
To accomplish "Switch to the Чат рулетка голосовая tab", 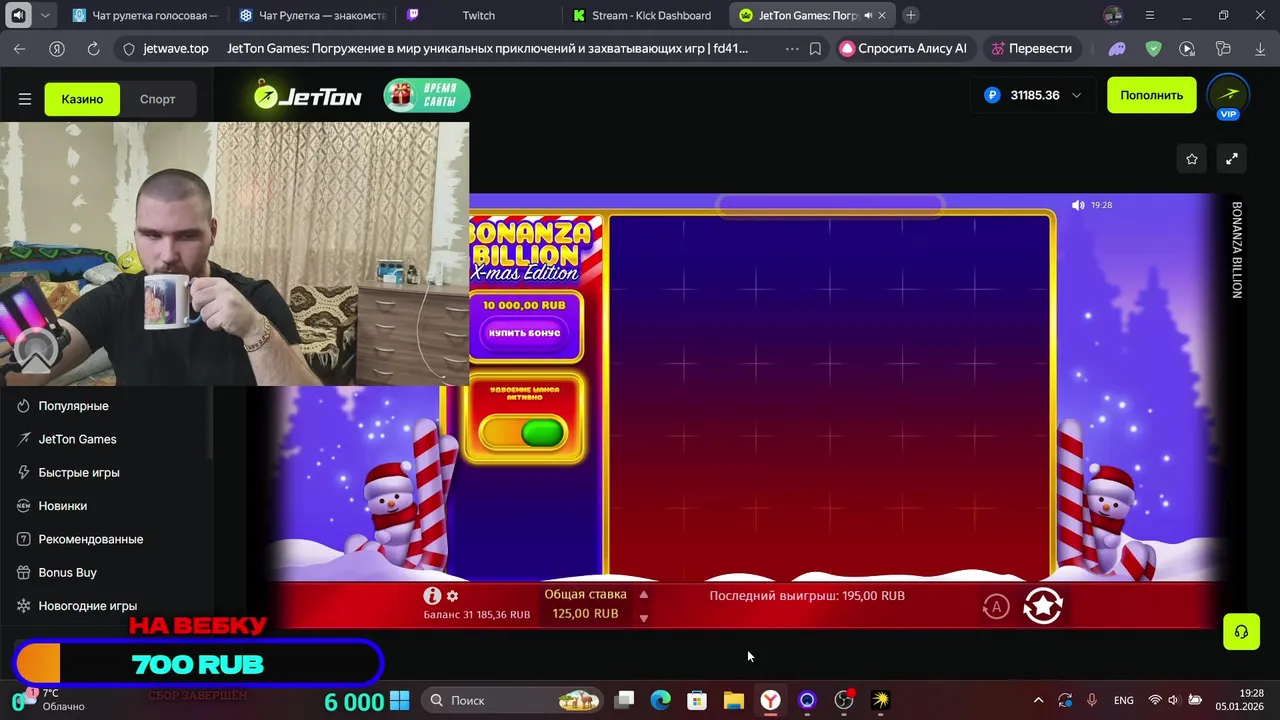I will click(x=146, y=15).
